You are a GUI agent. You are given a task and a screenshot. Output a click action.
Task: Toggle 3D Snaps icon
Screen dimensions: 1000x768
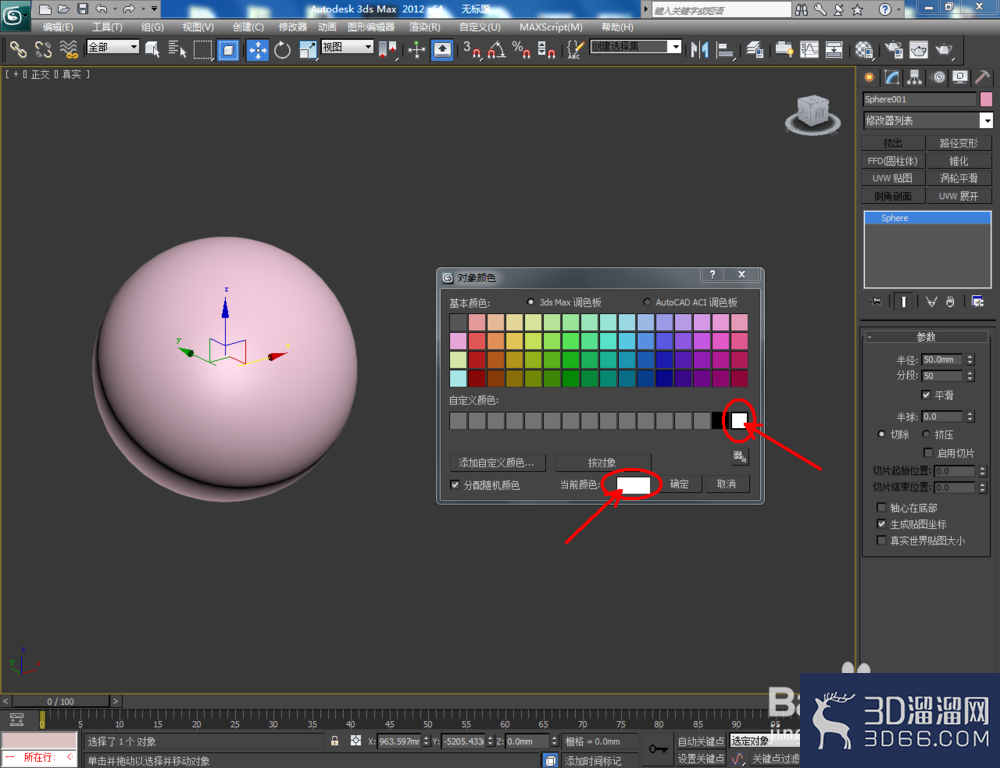pyautogui.click(x=472, y=49)
